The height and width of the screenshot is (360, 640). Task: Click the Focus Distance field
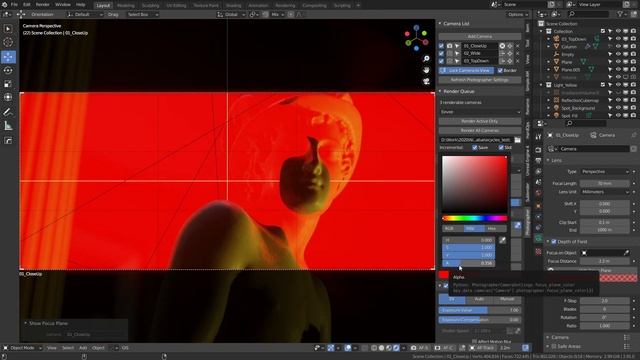pos(604,261)
